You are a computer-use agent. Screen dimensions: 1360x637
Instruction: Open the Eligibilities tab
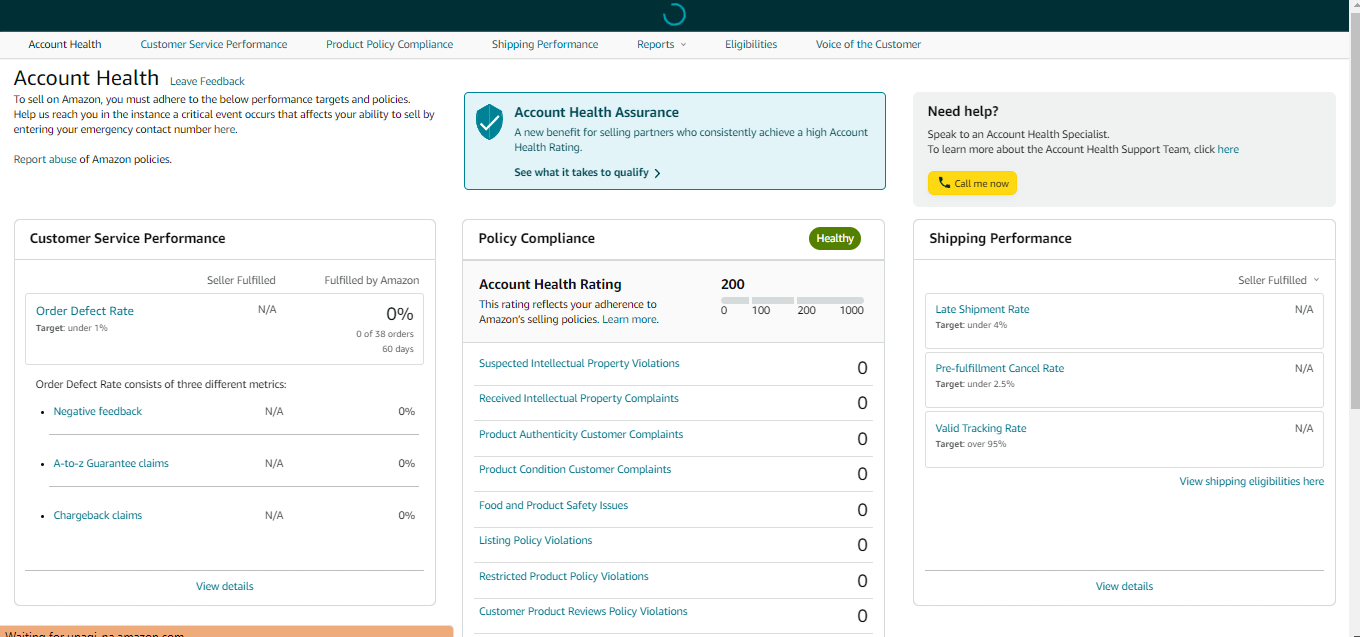click(751, 44)
